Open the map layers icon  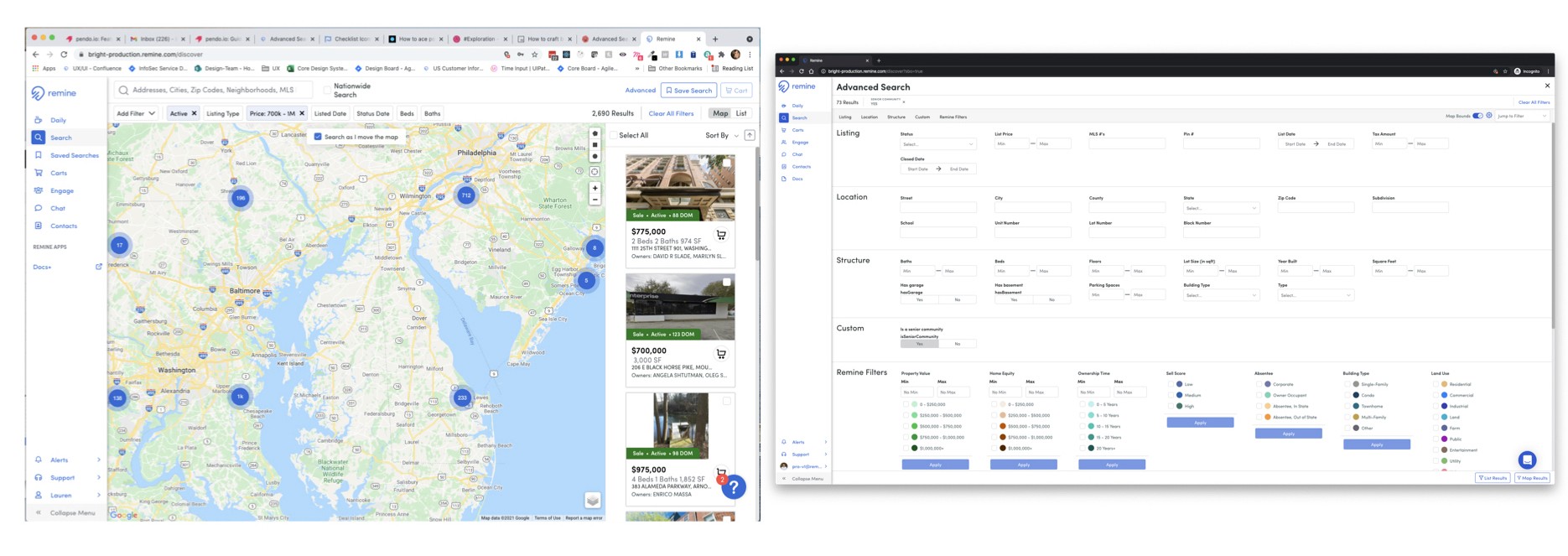(593, 501)
